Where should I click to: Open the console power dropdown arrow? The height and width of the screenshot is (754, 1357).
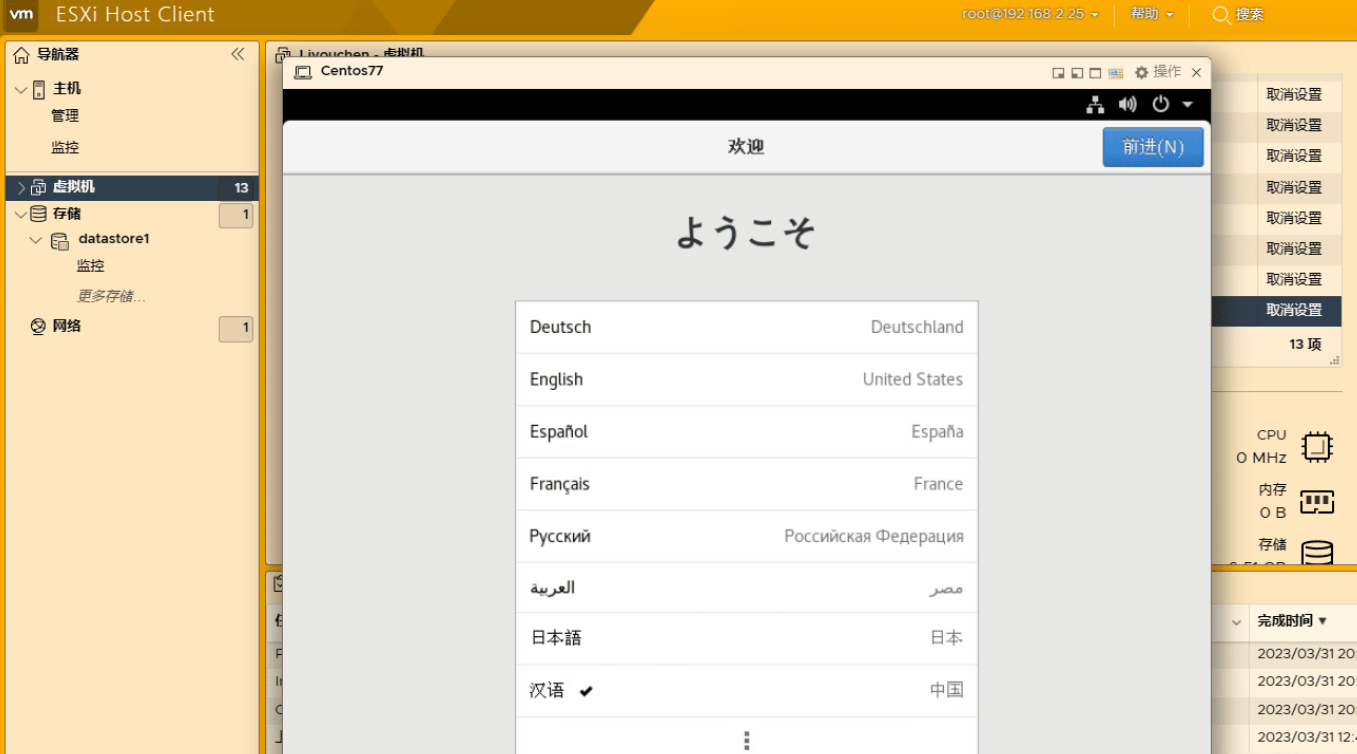pos(1185,104)
